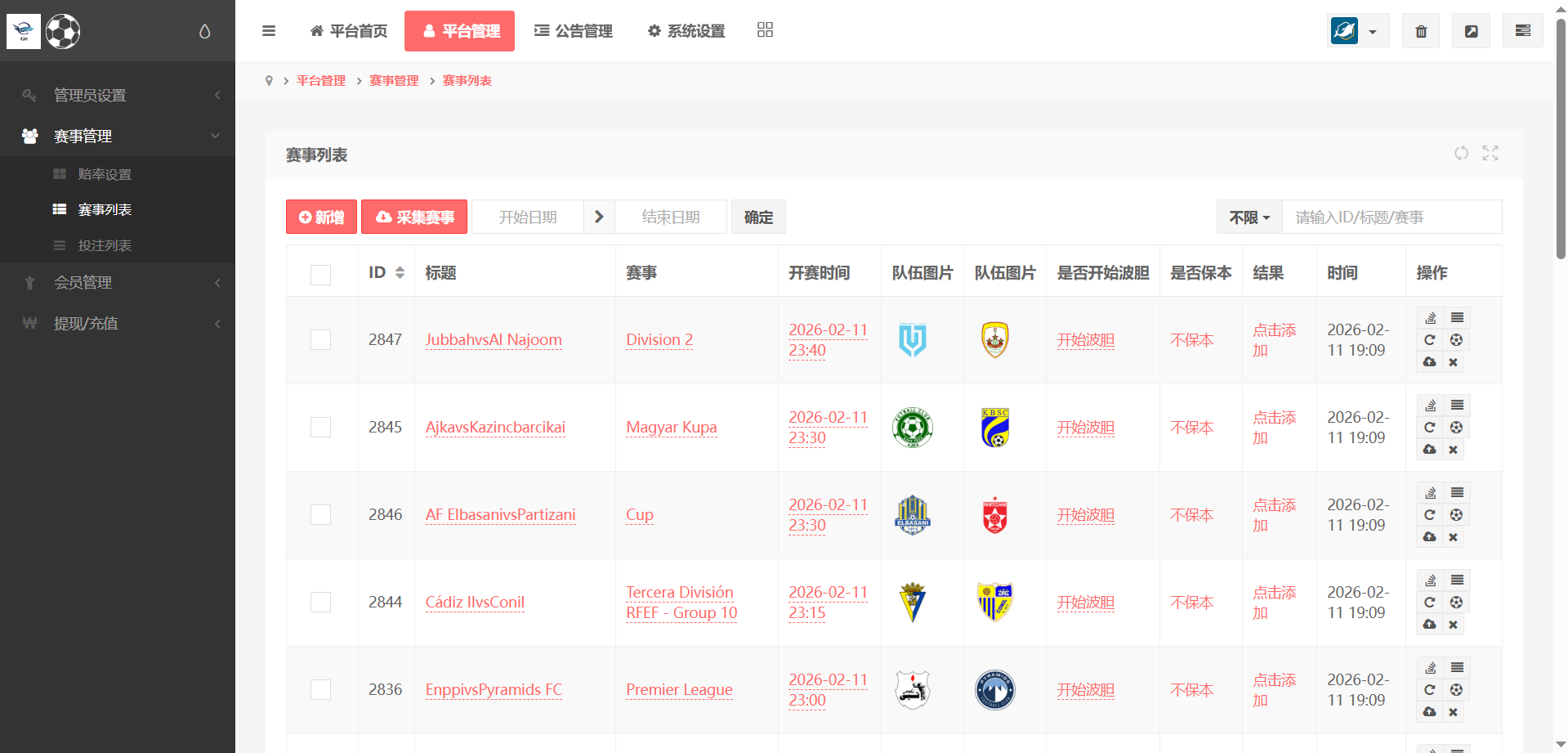Screen dimensions: 1568x753
Task: Open the 投注列表 sidebar item
Action: pyautogui.click(x=105, y=245)
